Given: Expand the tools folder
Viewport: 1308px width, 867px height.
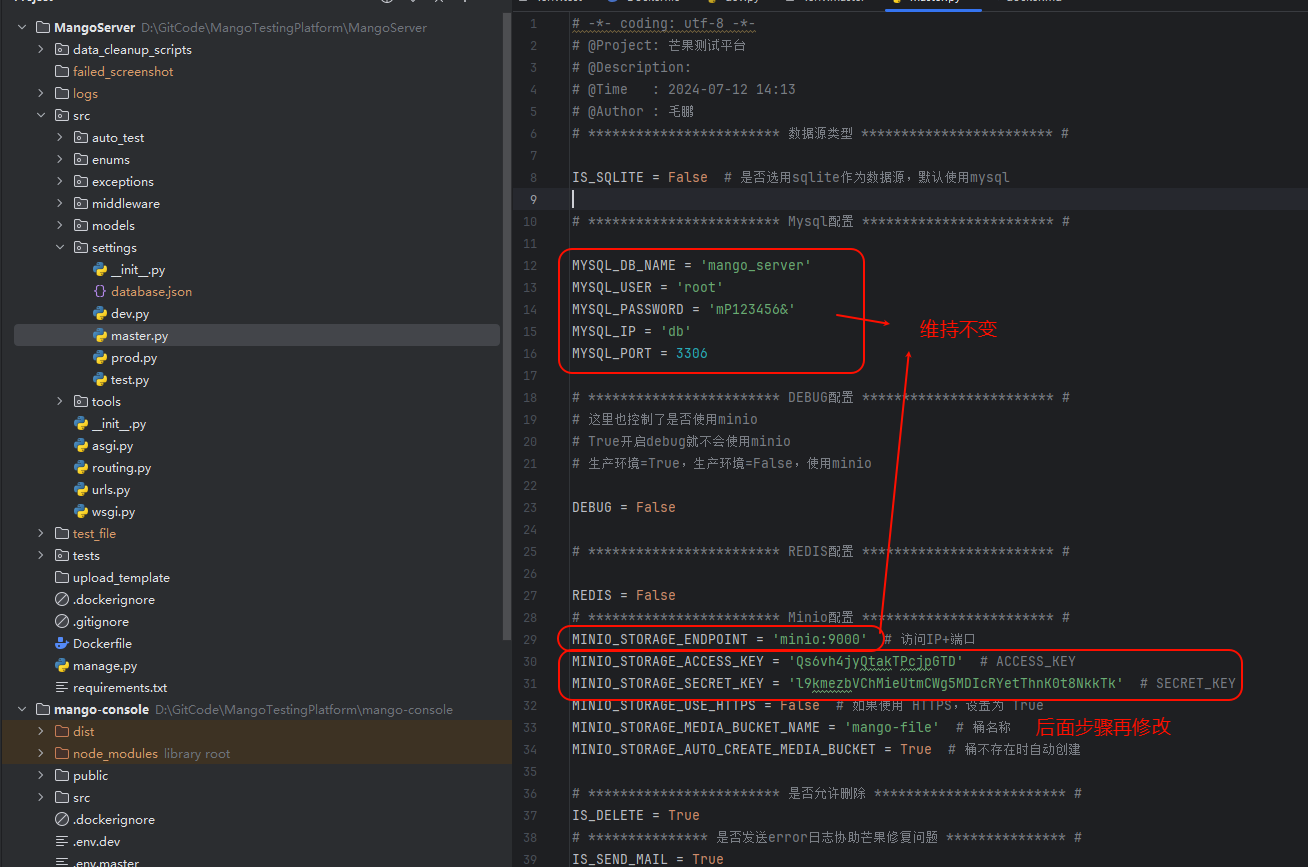Looking at the screenshot, I should 59,401.
